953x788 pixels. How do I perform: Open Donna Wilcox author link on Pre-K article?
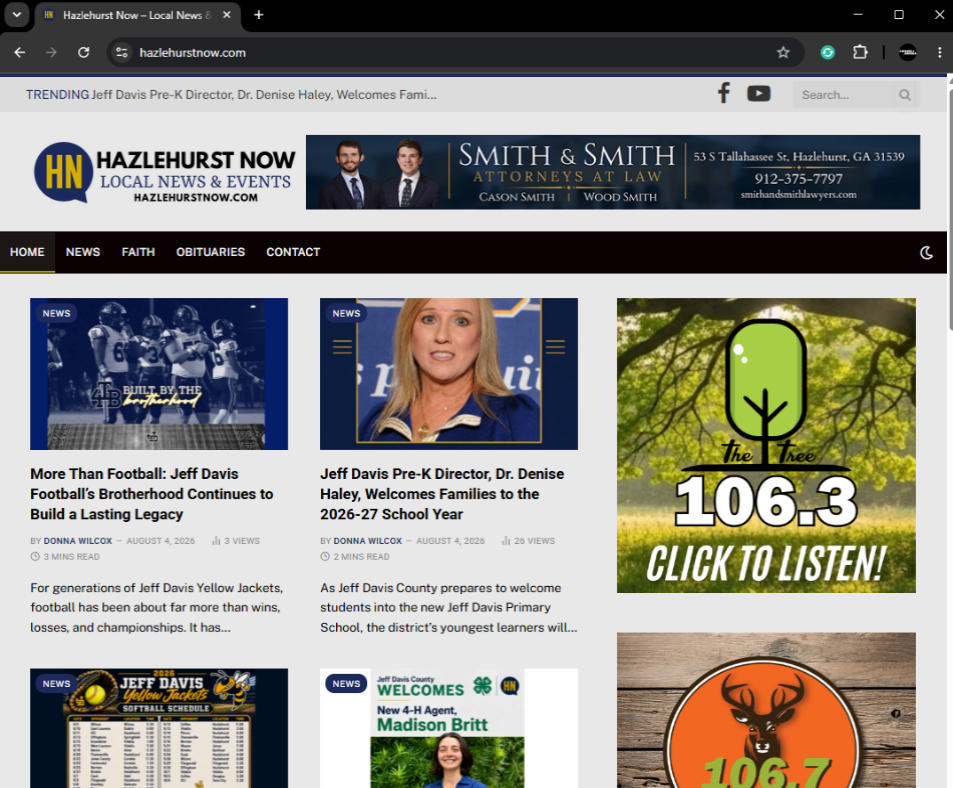tap(368, 541)
